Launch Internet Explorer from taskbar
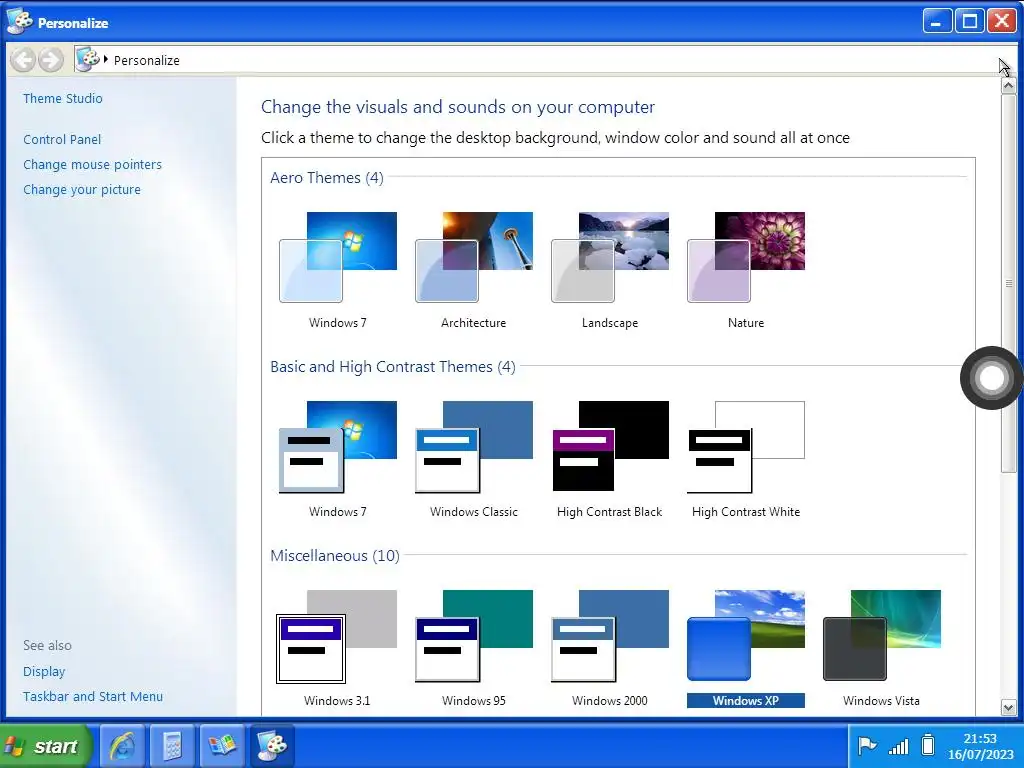The width and height of the screenshot is (1024, 768). (122, 746)
